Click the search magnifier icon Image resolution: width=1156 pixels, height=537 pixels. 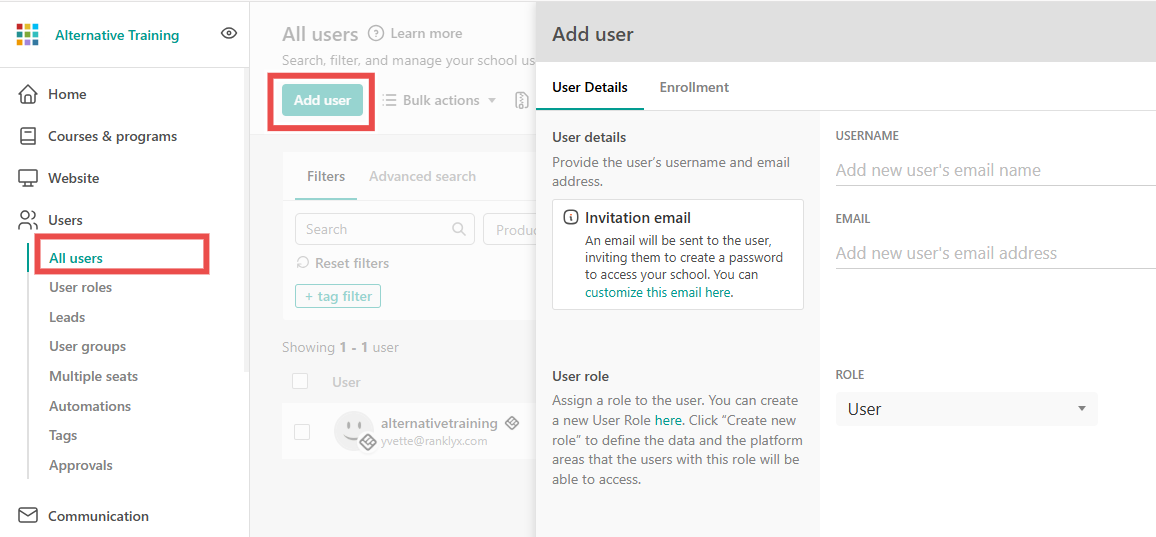(459, 229)
